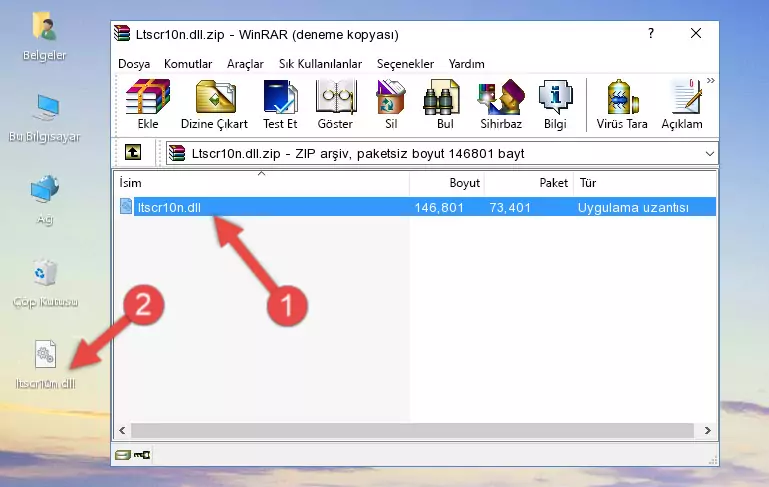This screenshot has width=769, height=487.
Task: Open the Dosya menu
Action: tap(134, 64)
